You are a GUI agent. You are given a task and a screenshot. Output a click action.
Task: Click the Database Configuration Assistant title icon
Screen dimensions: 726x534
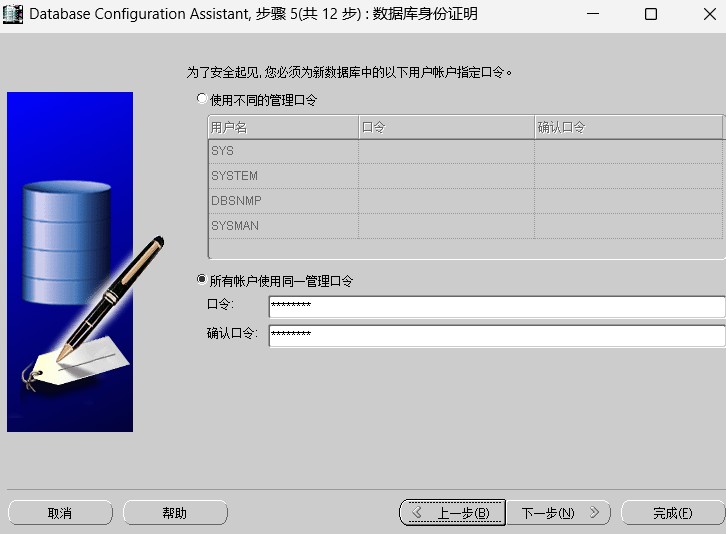click(13, 14)
